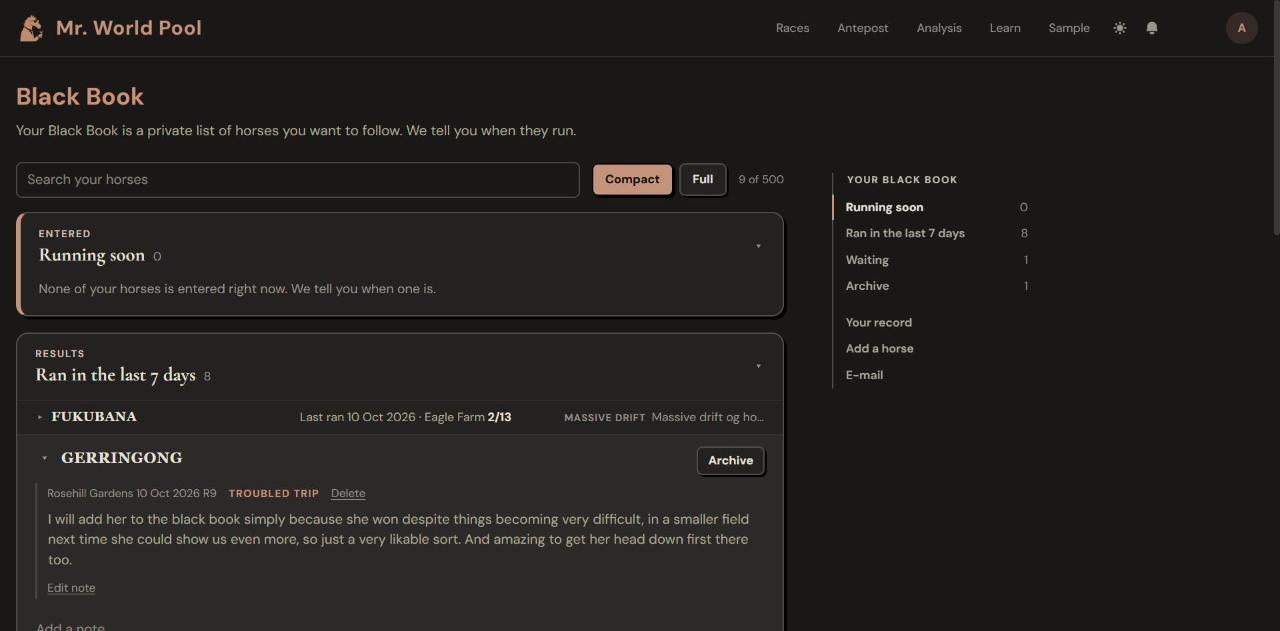This screenshot has height=631, width=1280.
Task: Open Add a horse link
Action: point(880,349)
